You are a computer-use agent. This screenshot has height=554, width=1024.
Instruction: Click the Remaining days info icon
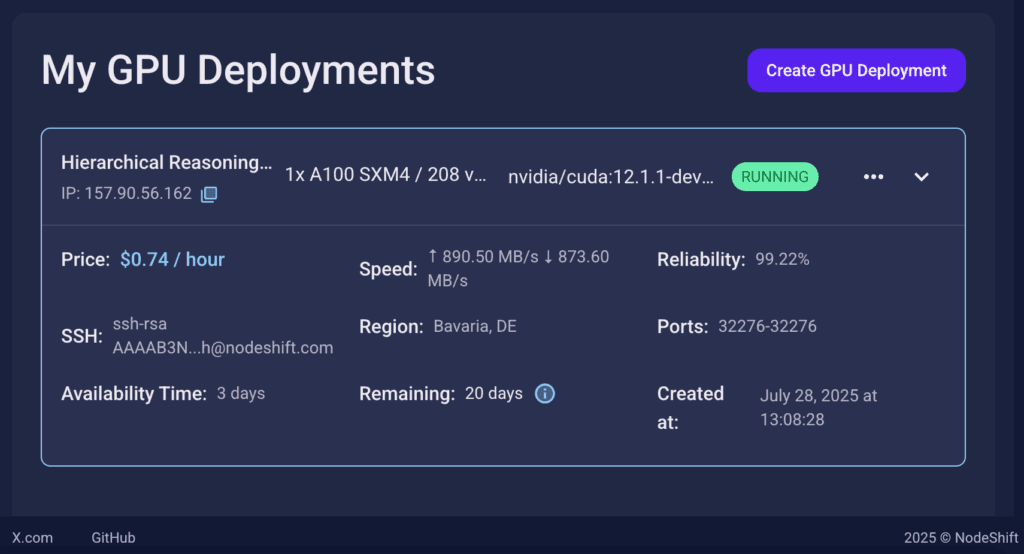545,393
